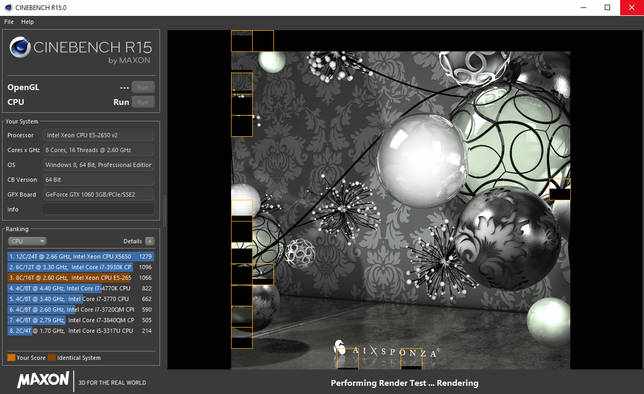The image size is (644, 394).
Task: Select ranking row 4 Core i7-4770K
Action: tap(80, 288)
